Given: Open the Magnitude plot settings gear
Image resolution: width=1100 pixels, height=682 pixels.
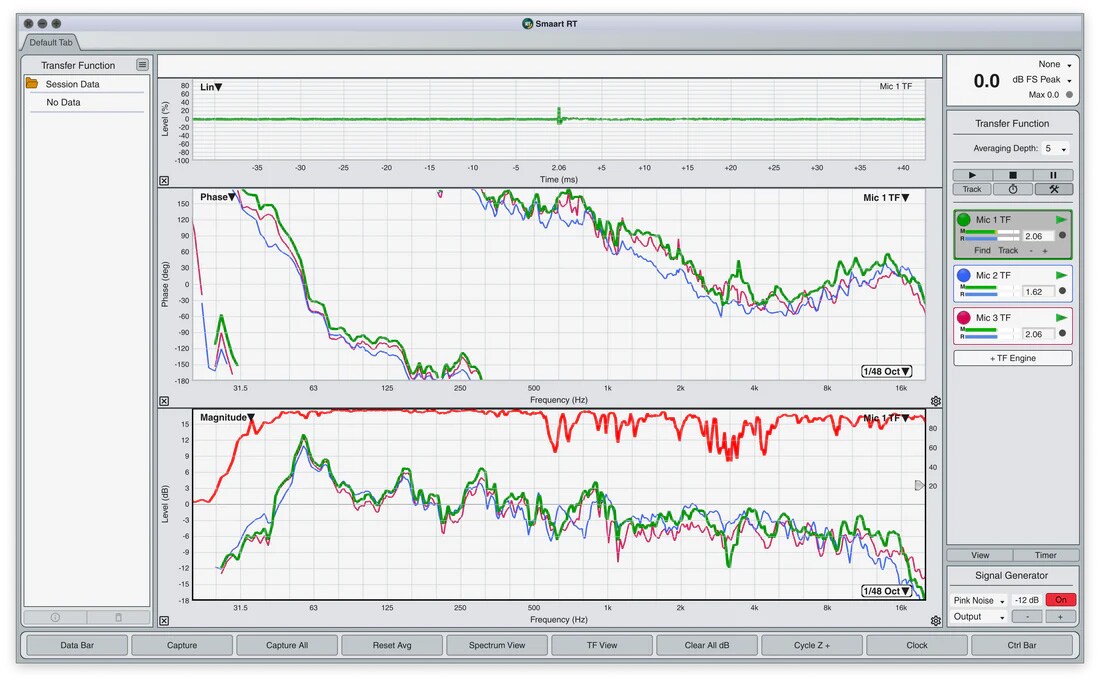Looking at the screenshot, I should (x=935, y=621).
